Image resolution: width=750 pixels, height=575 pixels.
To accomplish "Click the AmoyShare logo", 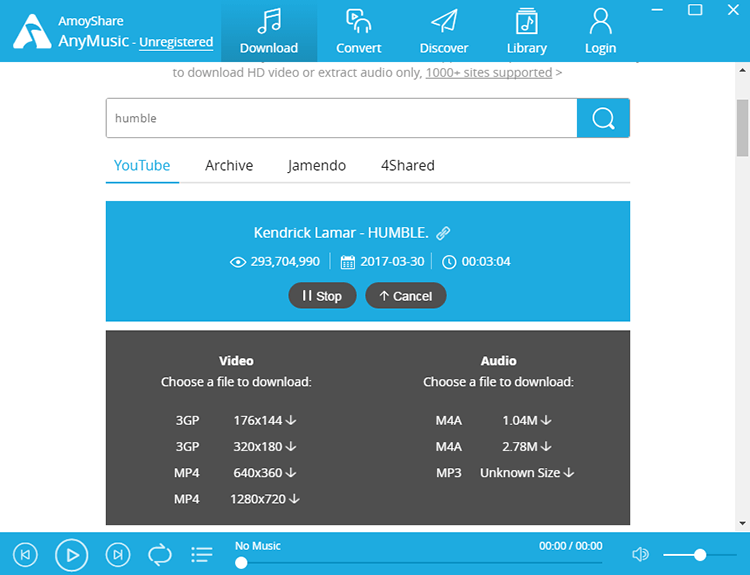I will [x=32, y=32].
